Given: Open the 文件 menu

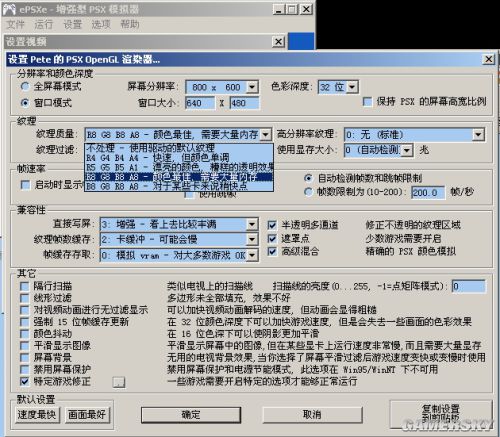Looking at the screenshot, I should point(15,24).
